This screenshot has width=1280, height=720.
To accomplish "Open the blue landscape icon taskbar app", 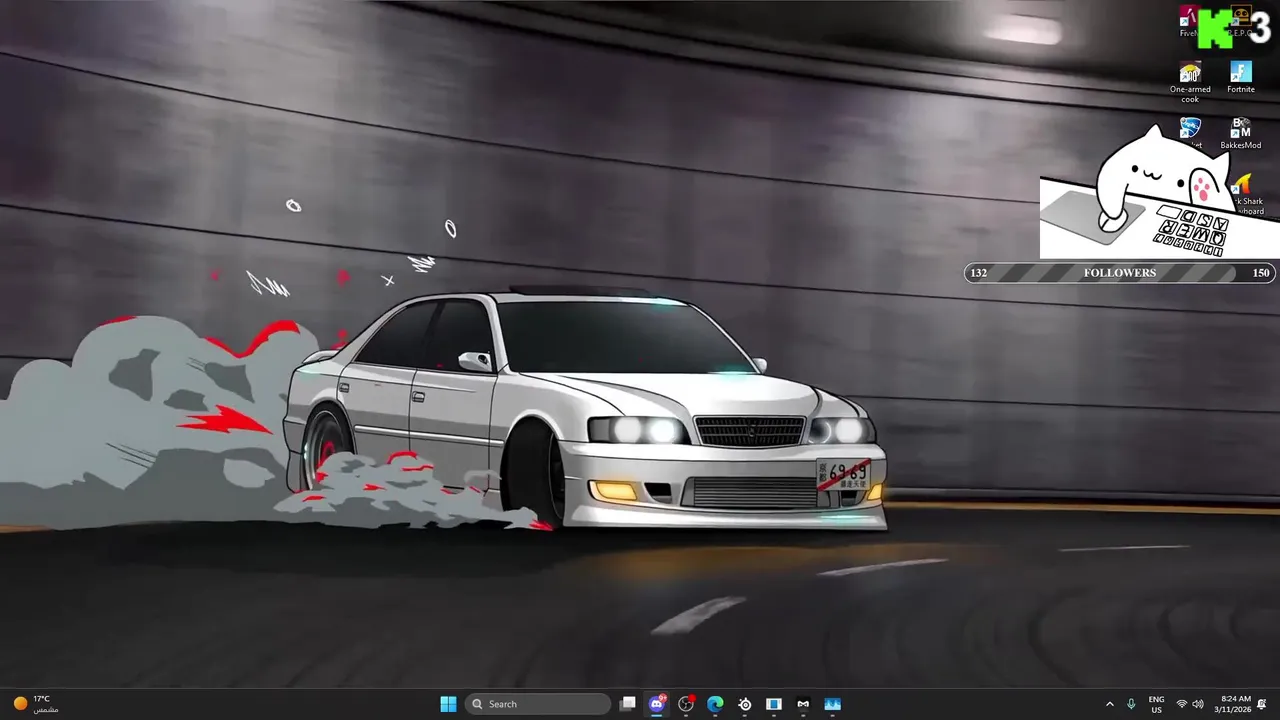I will (x=832, y=704).
